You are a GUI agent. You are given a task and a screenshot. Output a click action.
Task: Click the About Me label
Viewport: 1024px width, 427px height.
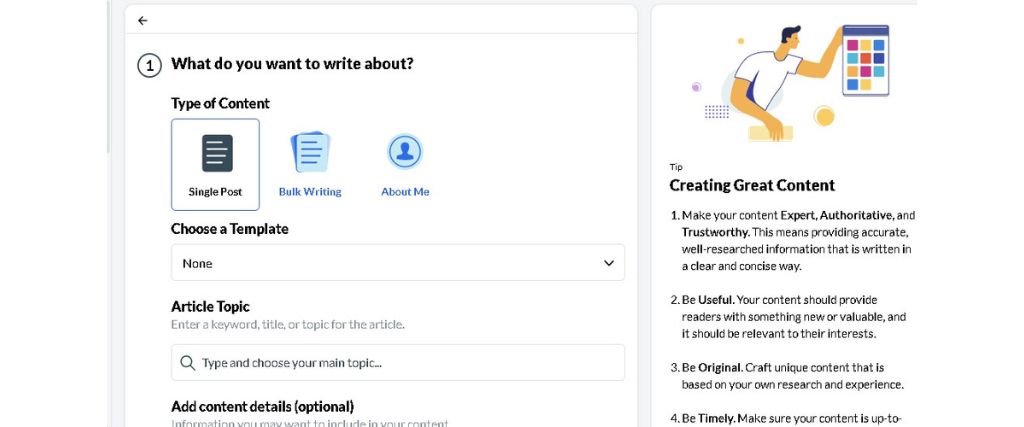pos(405,192)
